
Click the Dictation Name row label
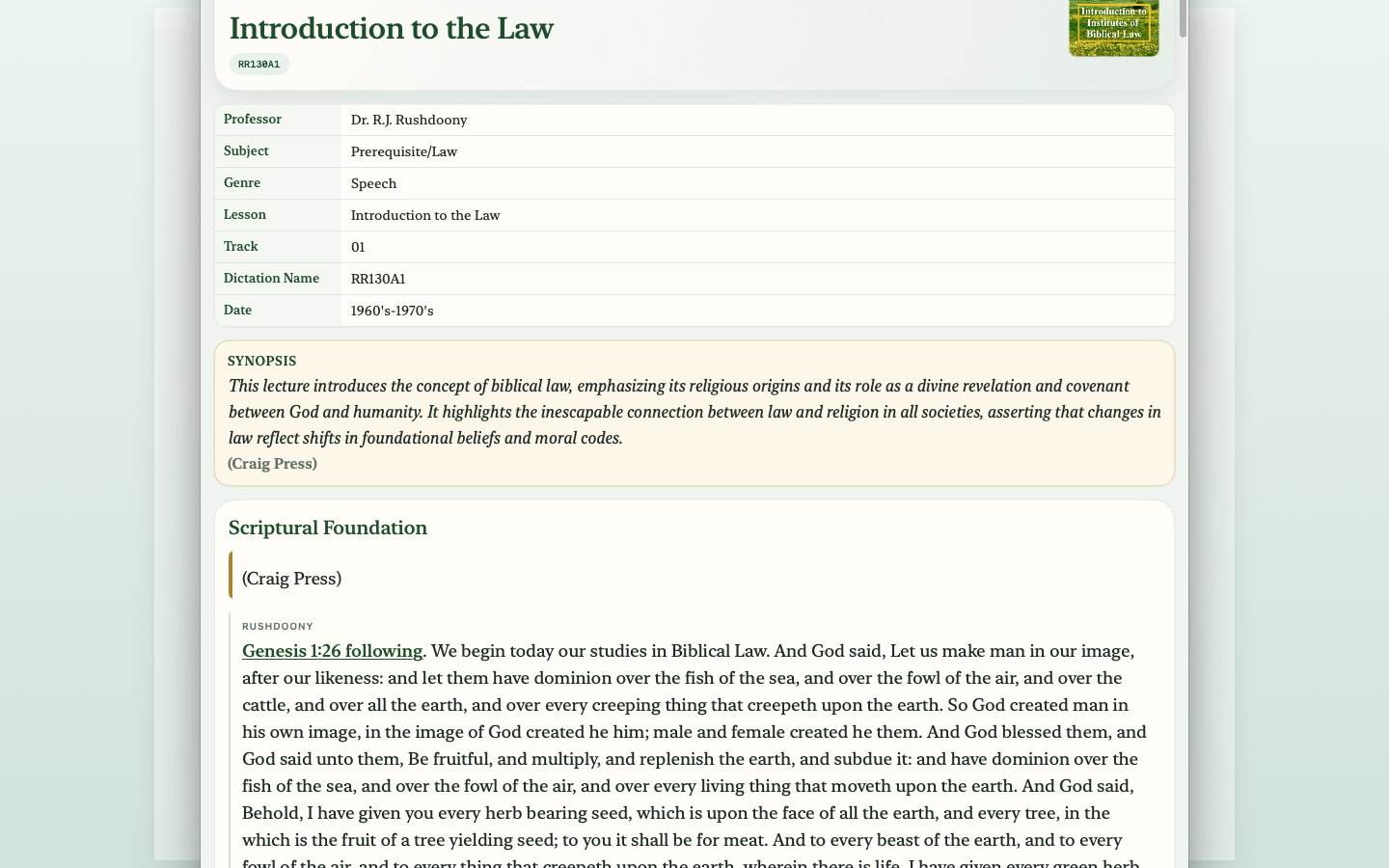(x=271, y=279)
